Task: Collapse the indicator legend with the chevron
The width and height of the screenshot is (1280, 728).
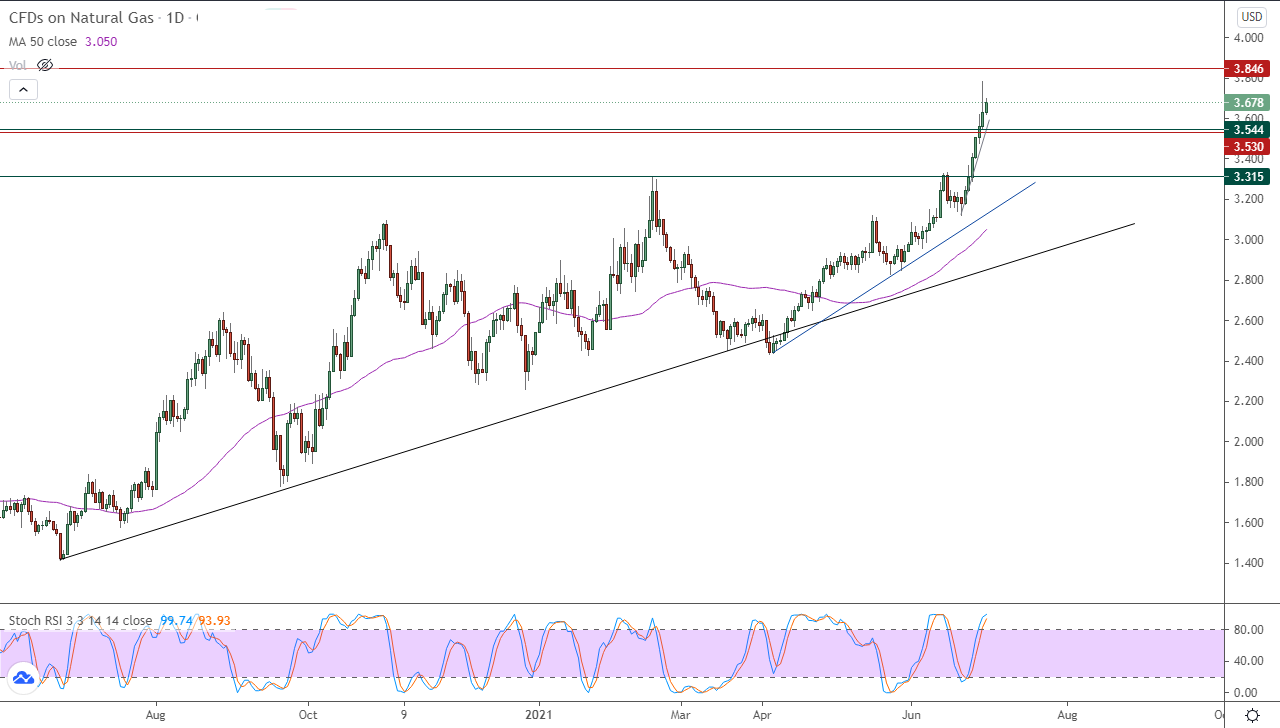Action: click(24, 90)
